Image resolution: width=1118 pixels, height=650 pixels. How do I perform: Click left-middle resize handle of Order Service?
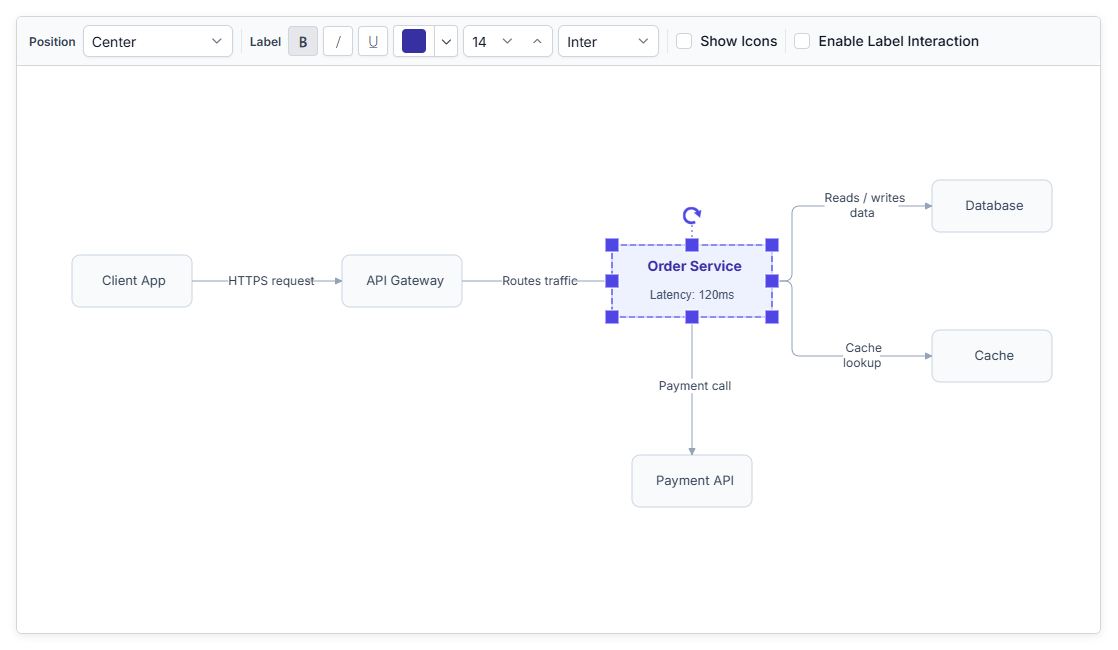pos(612,281)
